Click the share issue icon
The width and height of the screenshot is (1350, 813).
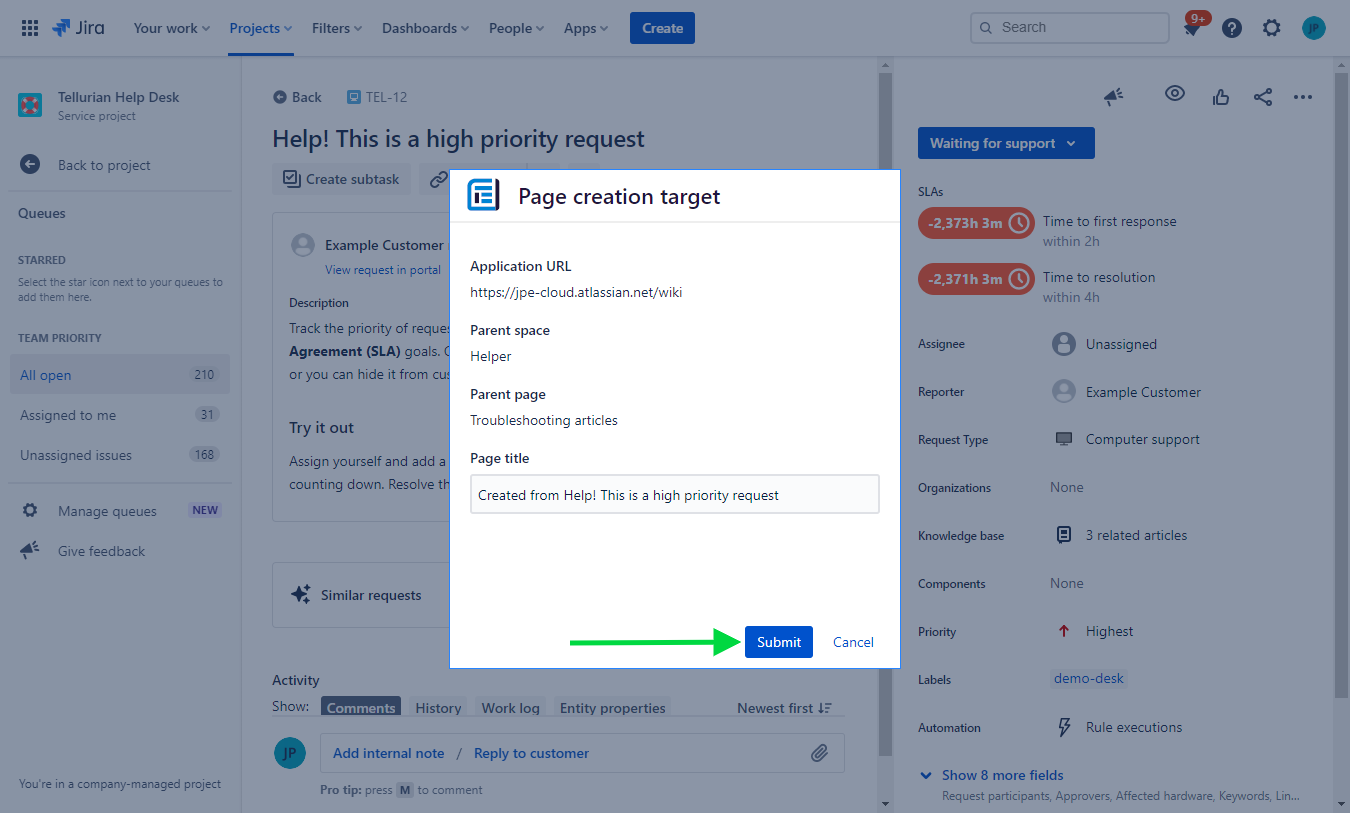[x=1263, y=97]
